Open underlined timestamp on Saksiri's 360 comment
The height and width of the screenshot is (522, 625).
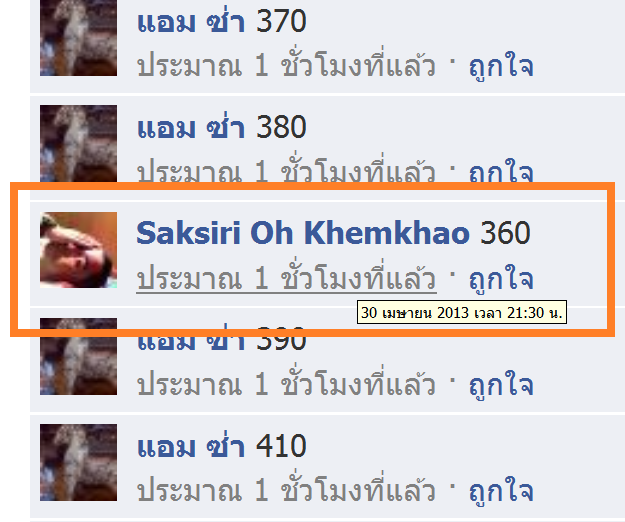click(x=287, y=277)
